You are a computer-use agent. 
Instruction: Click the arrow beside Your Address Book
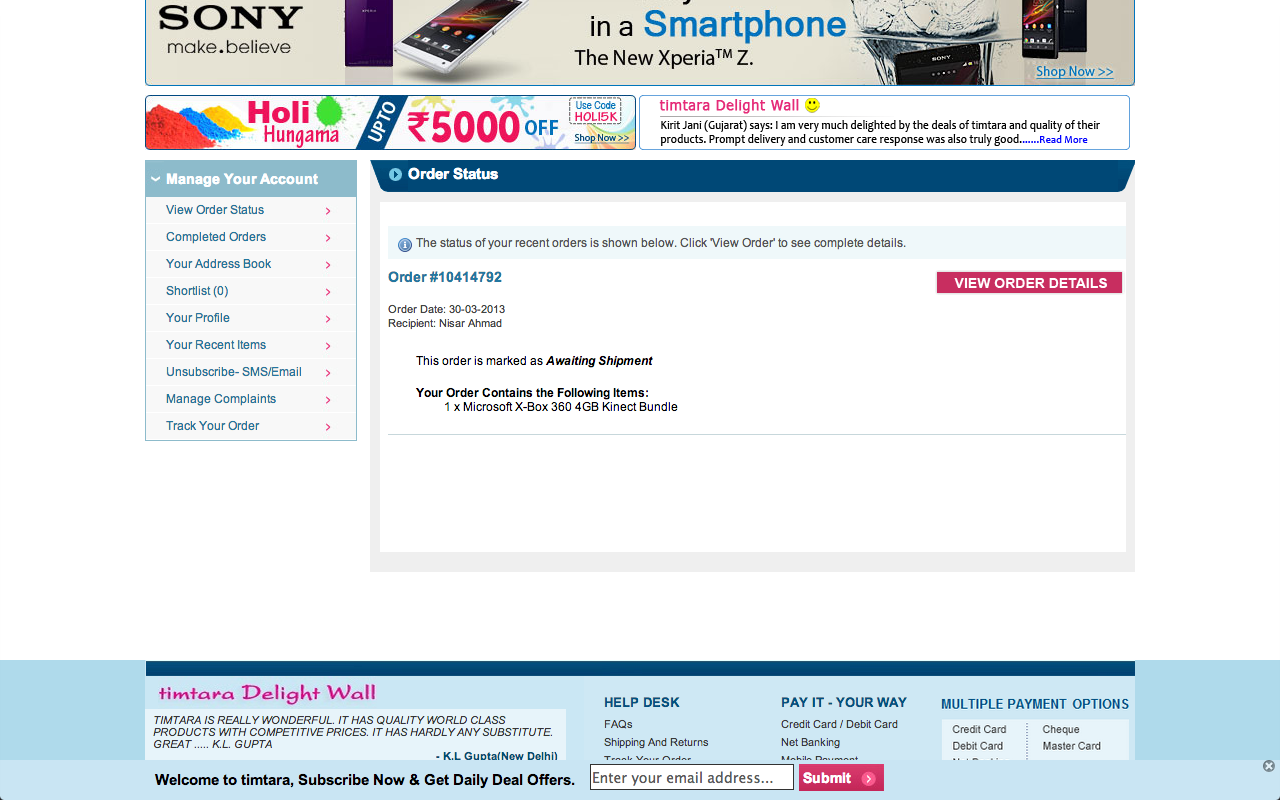[x=328, y=265]
